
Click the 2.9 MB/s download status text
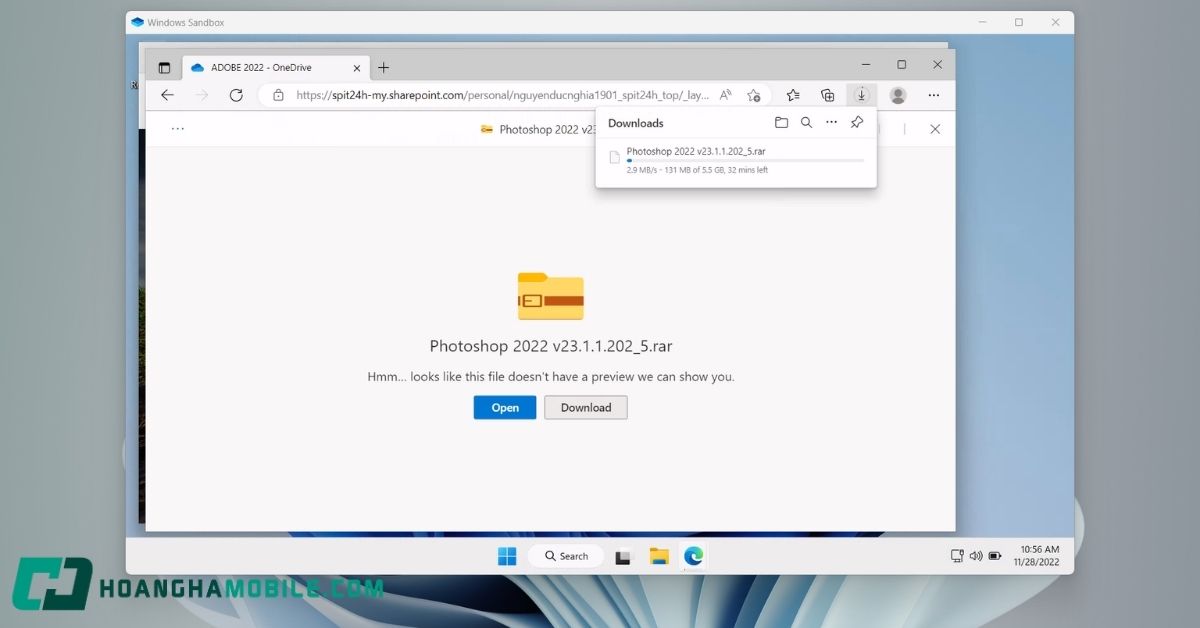point(697,170)
